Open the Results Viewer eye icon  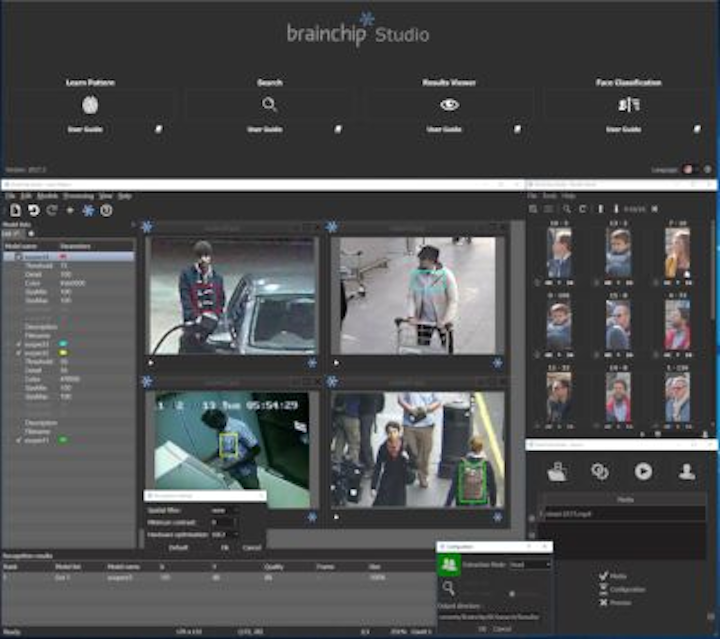point(449,105)
